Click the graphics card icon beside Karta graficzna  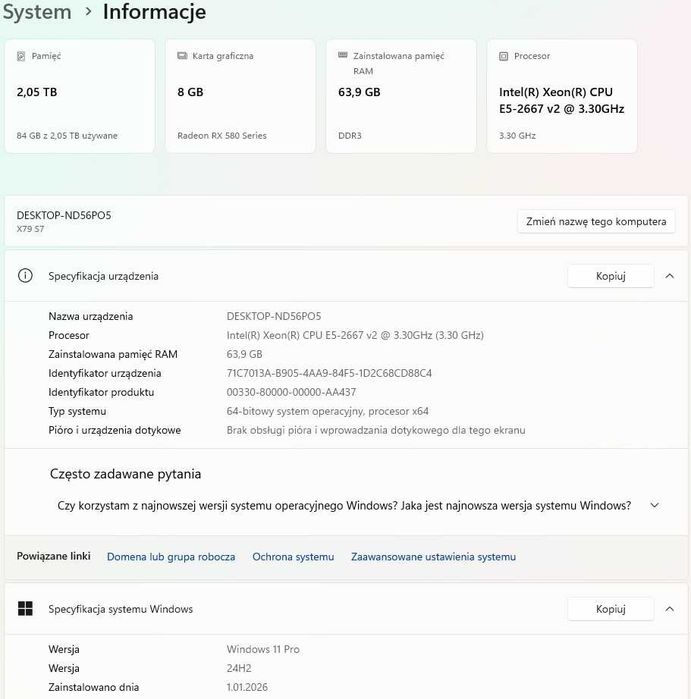182,56
